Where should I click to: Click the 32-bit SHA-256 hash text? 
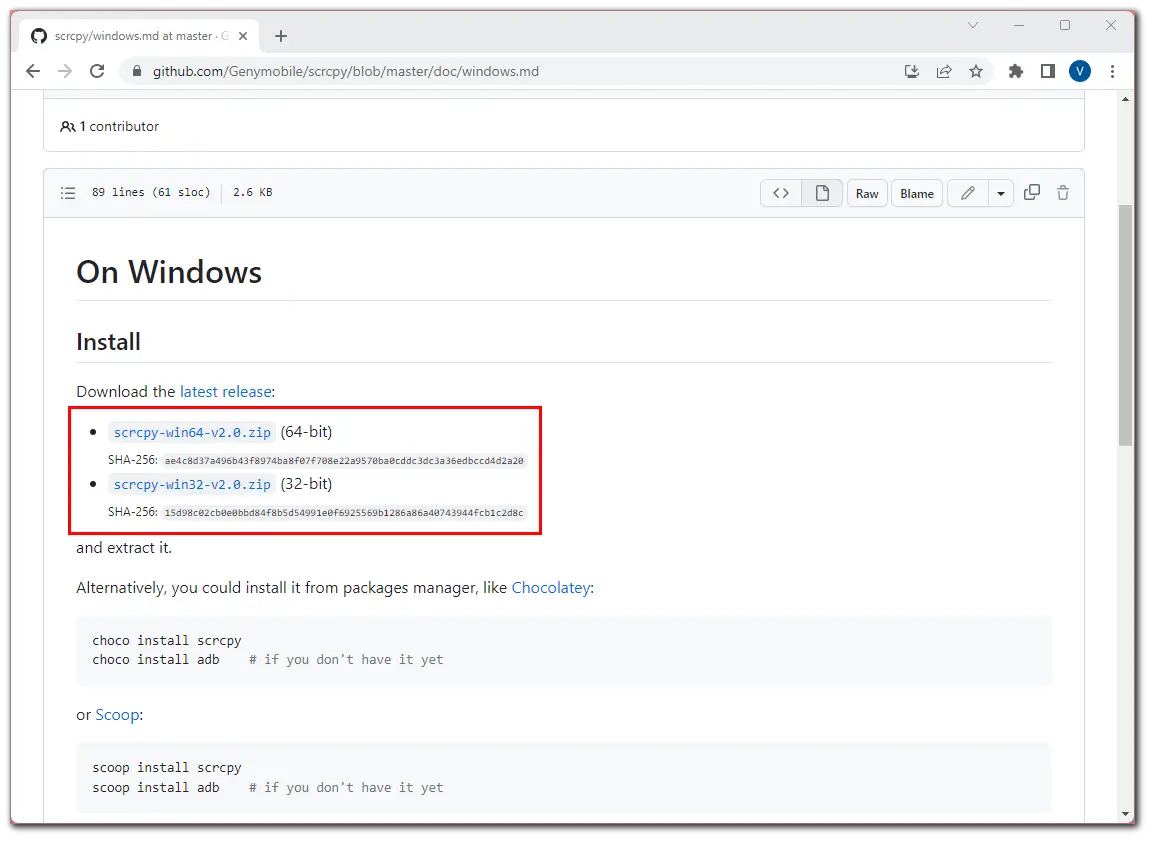(344, 513)
